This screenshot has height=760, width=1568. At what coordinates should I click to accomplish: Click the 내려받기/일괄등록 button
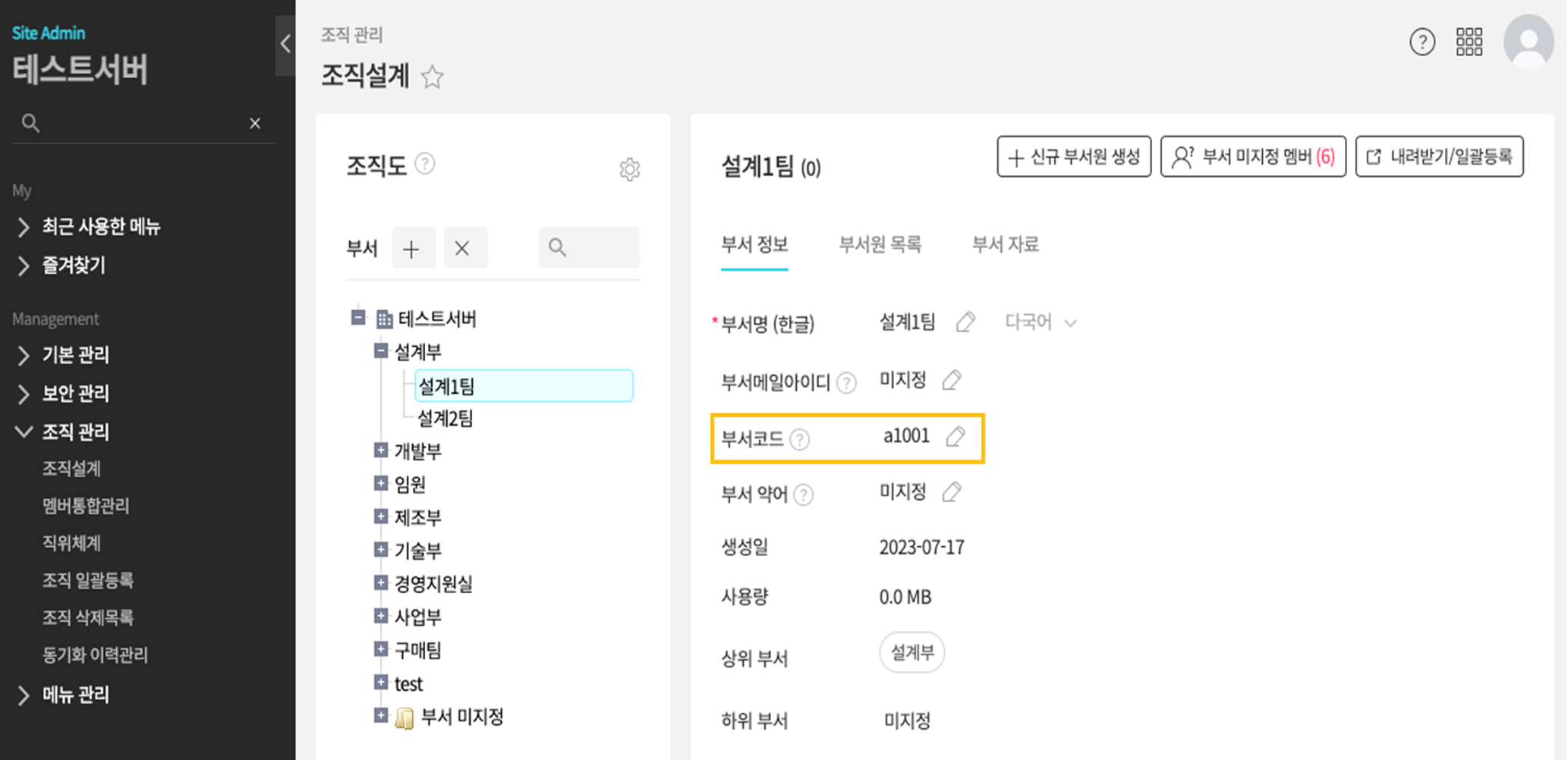(1439, 157)
